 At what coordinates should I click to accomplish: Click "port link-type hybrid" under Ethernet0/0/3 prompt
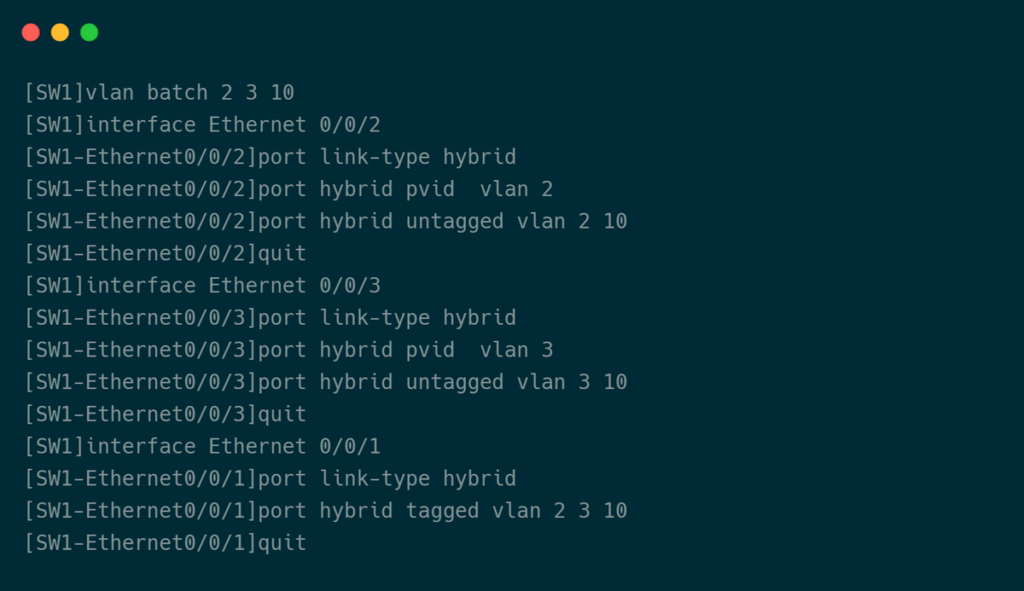(387, 318)
